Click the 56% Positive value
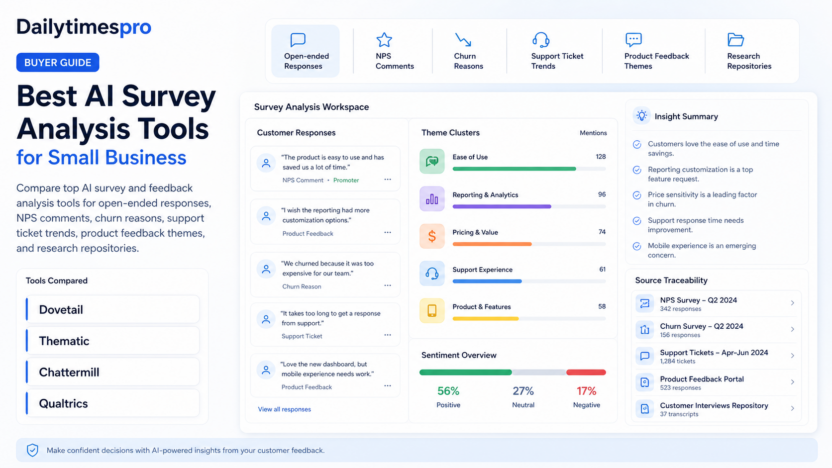The height and width of the screenshot is (468, 832). coord(448,391)
